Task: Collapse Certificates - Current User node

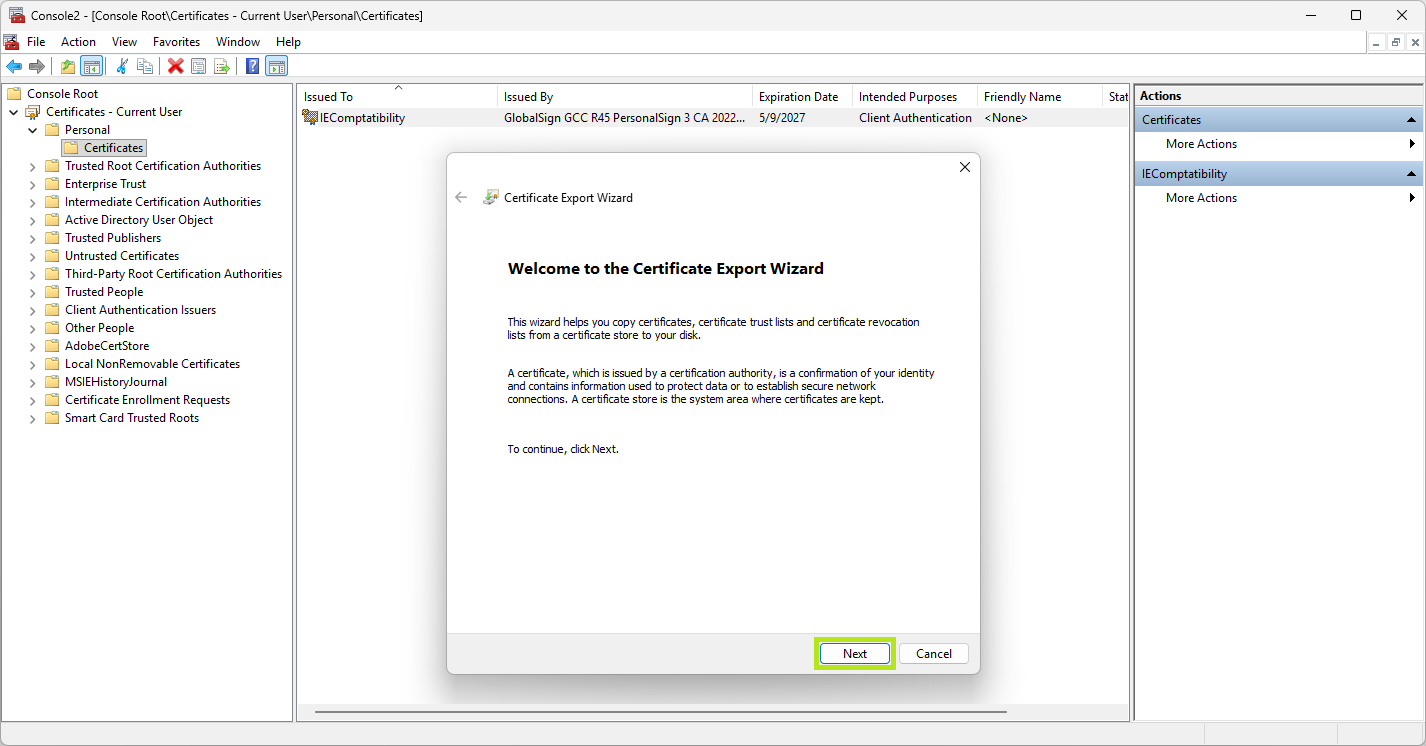Action: (x=14, y=112)
